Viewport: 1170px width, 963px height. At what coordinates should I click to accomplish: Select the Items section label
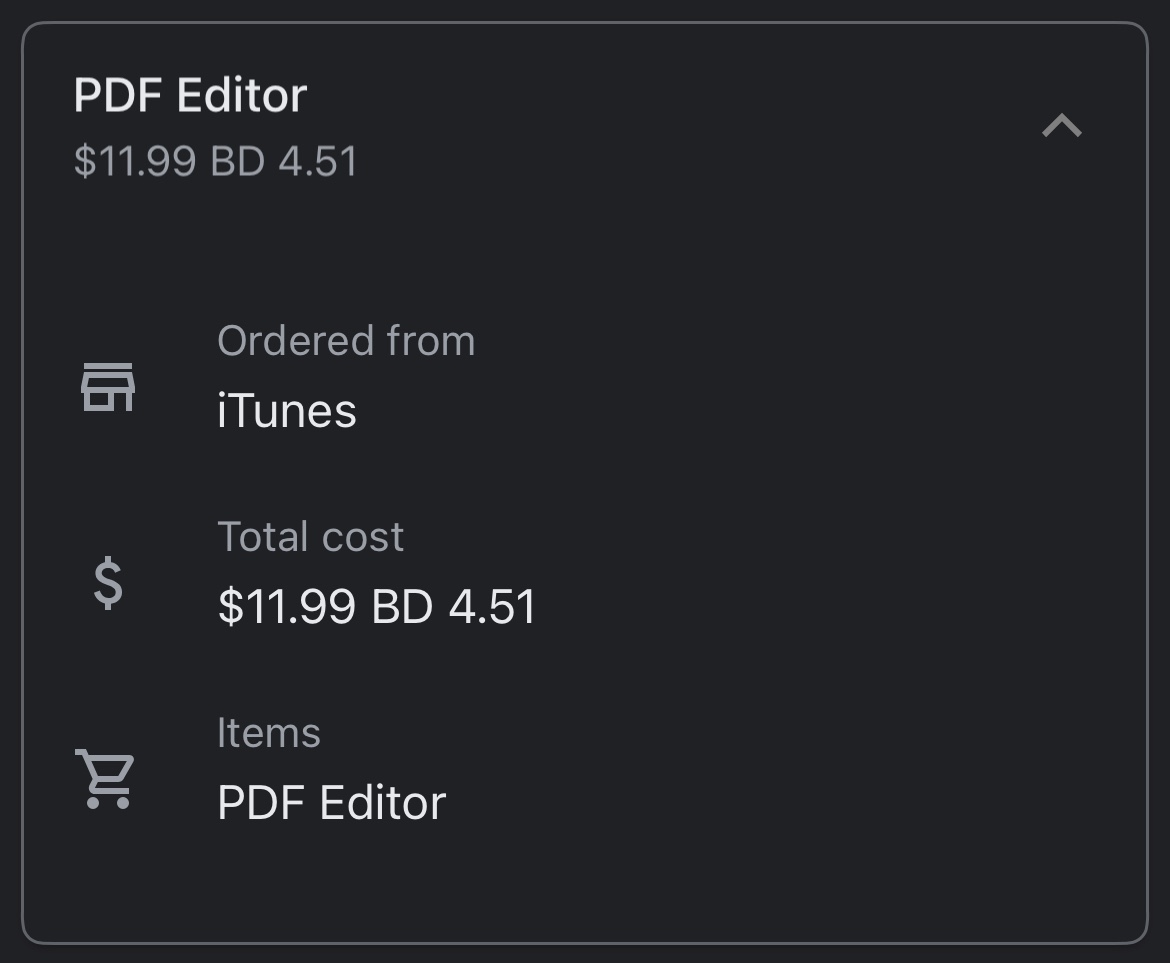[269, 732]
